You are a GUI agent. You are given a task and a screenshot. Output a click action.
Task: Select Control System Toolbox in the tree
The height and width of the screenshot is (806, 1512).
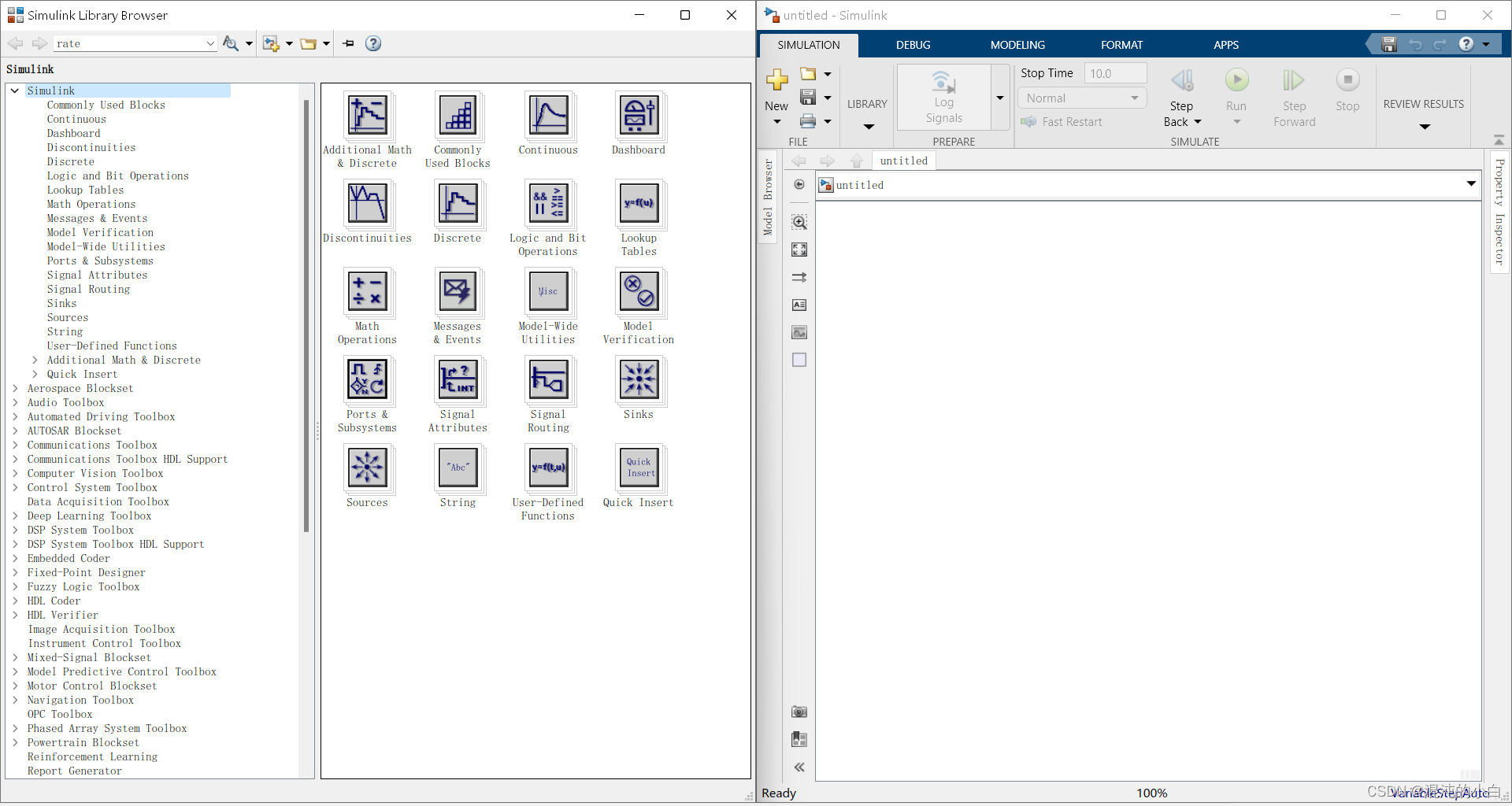point(92,487)
